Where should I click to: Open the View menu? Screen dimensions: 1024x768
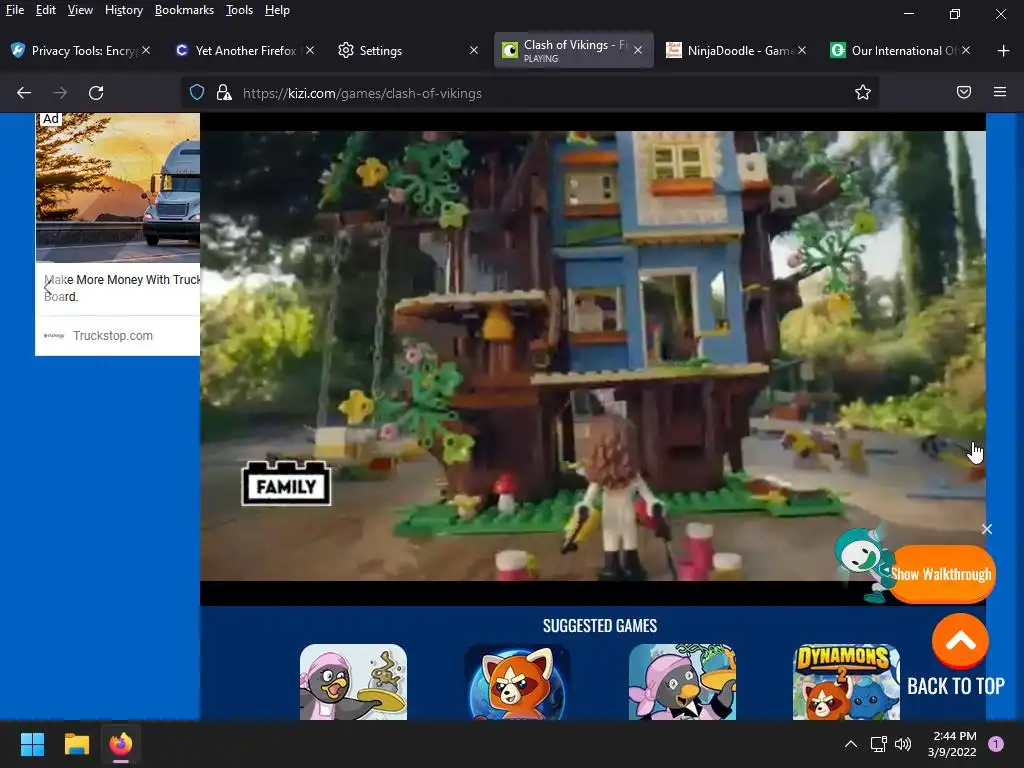coord(80,10)
